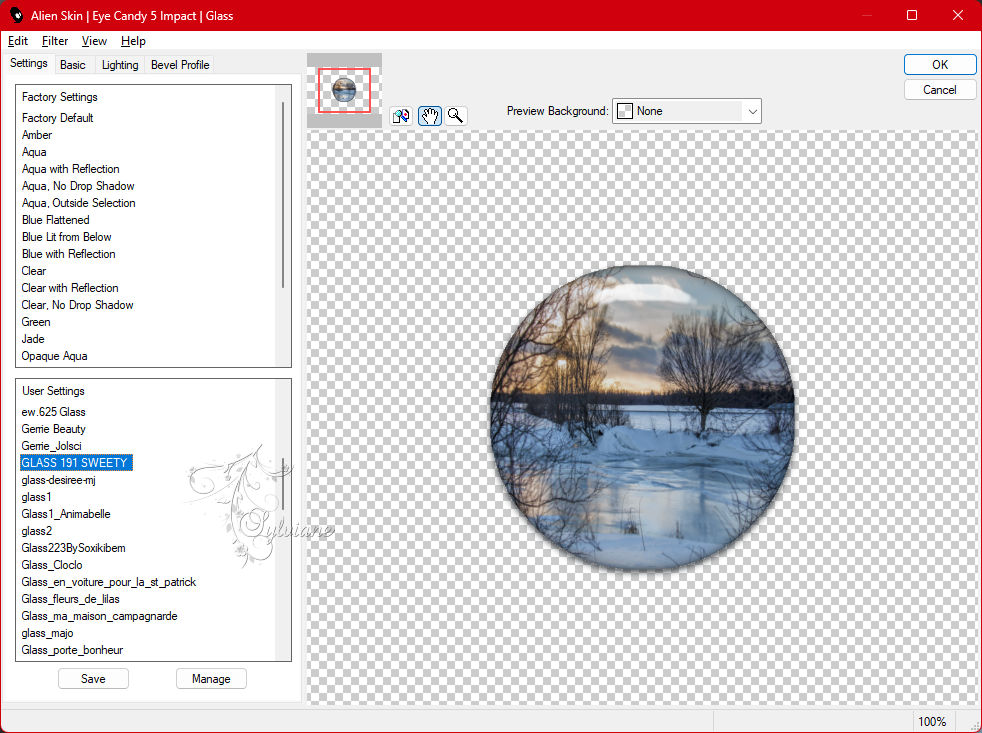Select the Jade preset
982x733 pixels.
(33, 339)
